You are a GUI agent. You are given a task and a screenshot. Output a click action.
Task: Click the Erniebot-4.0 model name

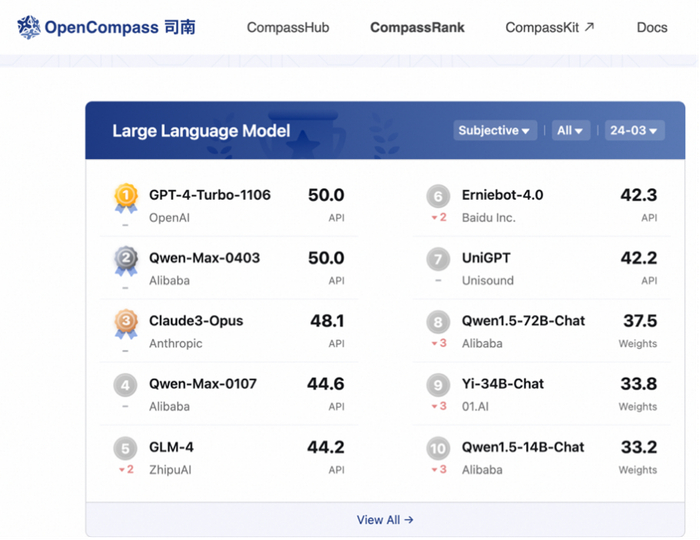coord(503,195)
